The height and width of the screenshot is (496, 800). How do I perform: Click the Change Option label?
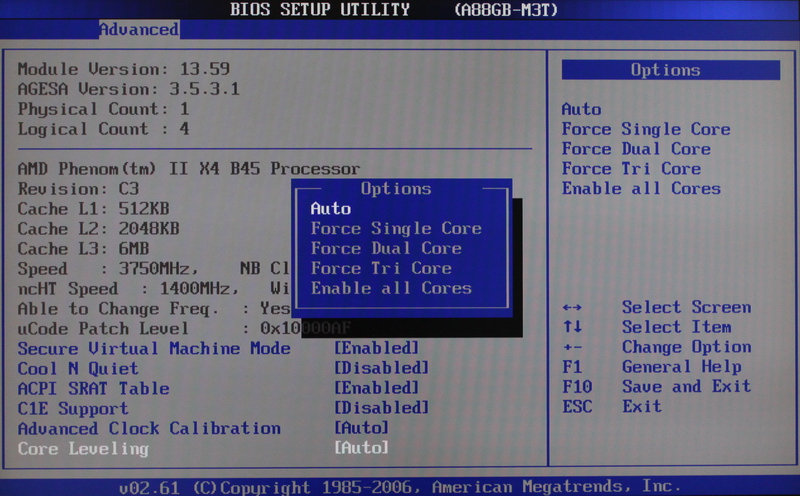[x=686, y=347]
